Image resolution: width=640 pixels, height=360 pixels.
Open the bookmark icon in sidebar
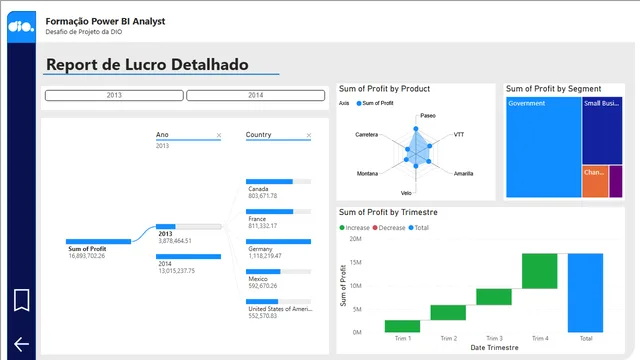point(22,300)
